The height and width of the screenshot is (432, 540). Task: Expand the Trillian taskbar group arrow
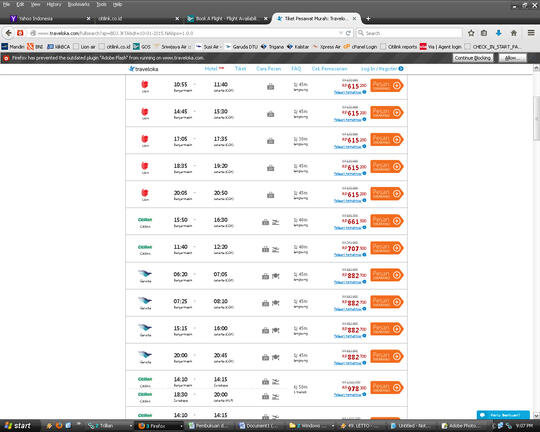131,426
